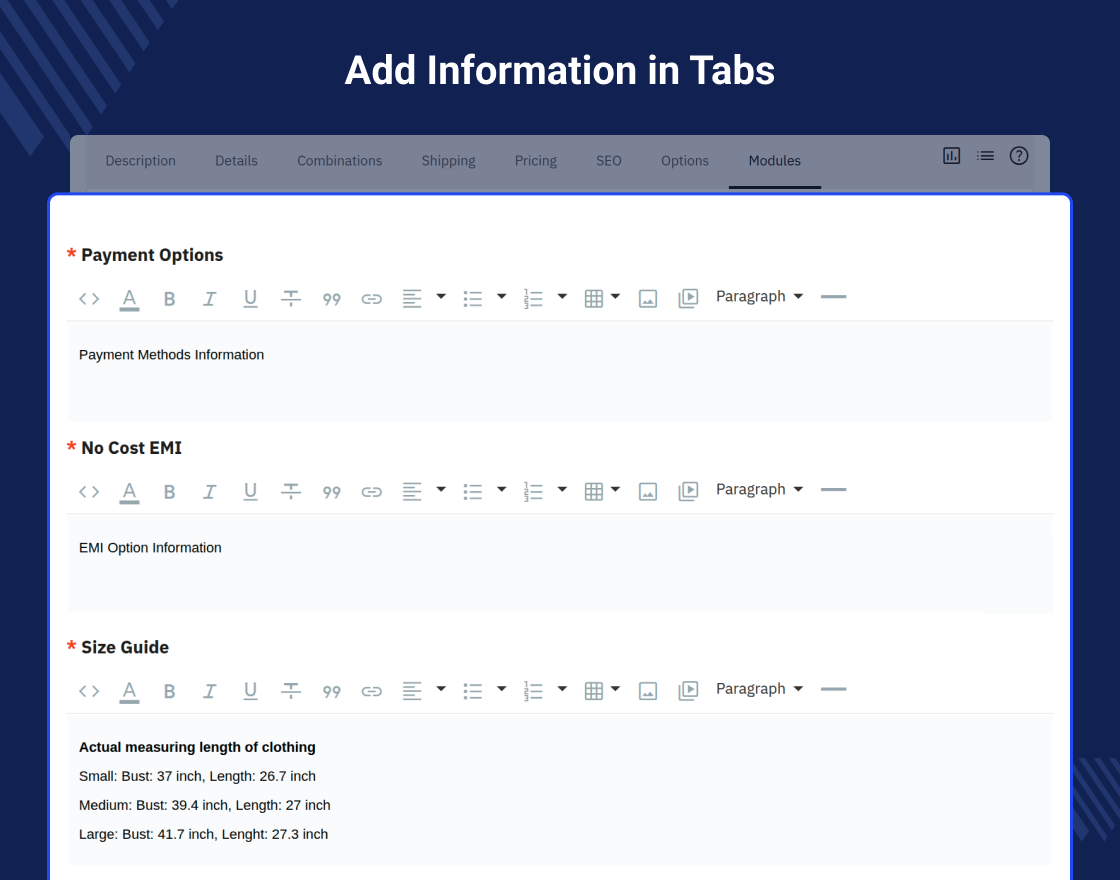Insert link in Payment Options editor
Image resolution: width=1120 pixels, height=880 pixels.
(371, 299)
